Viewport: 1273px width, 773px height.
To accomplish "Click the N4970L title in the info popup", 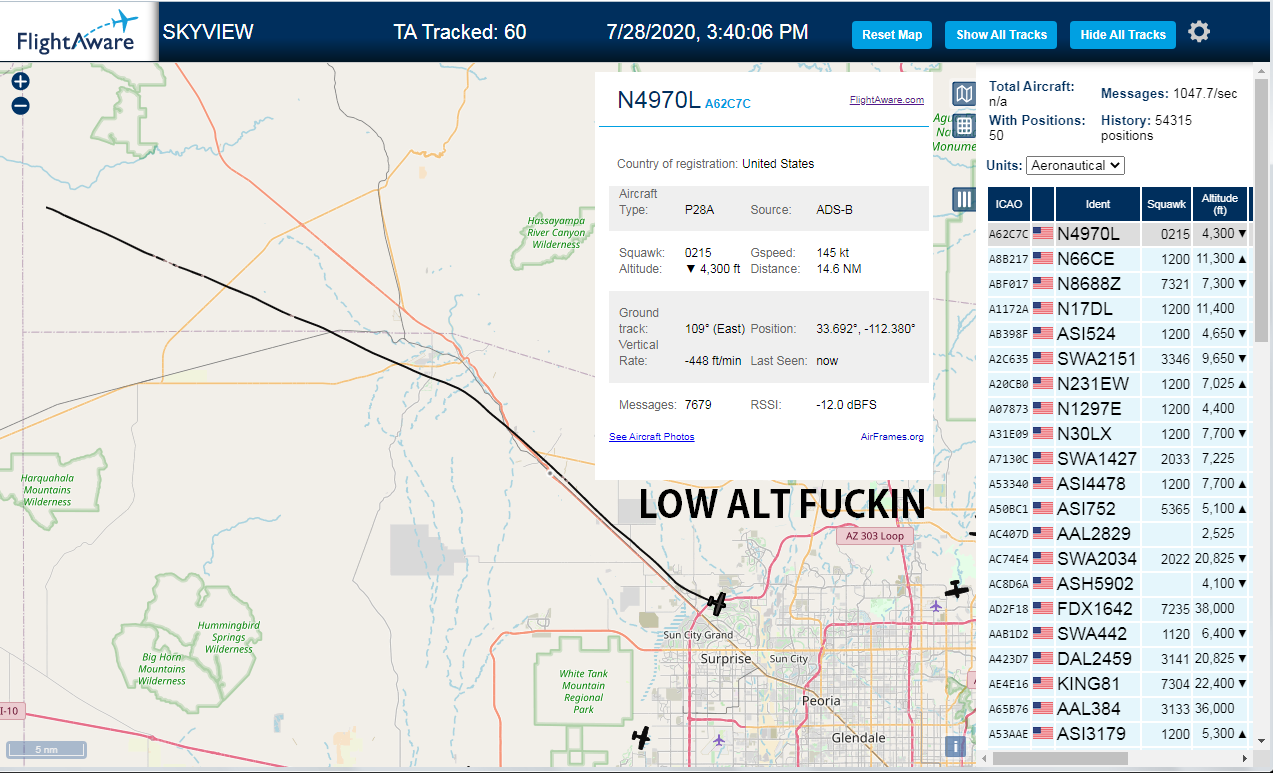I will [658, 100].
